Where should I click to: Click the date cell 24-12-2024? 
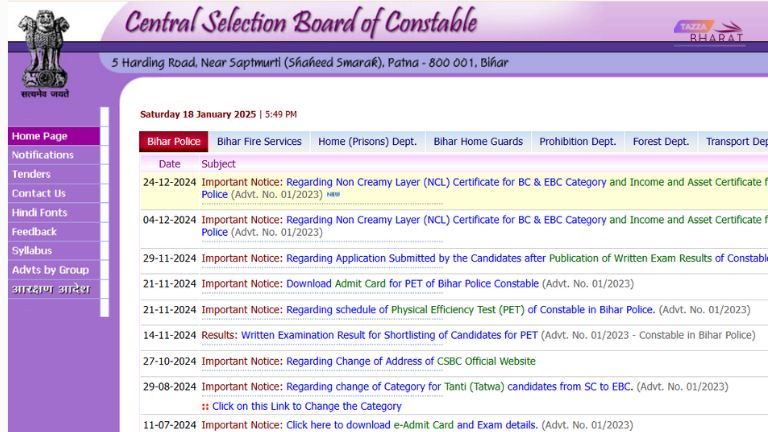(x=169, y=182)
